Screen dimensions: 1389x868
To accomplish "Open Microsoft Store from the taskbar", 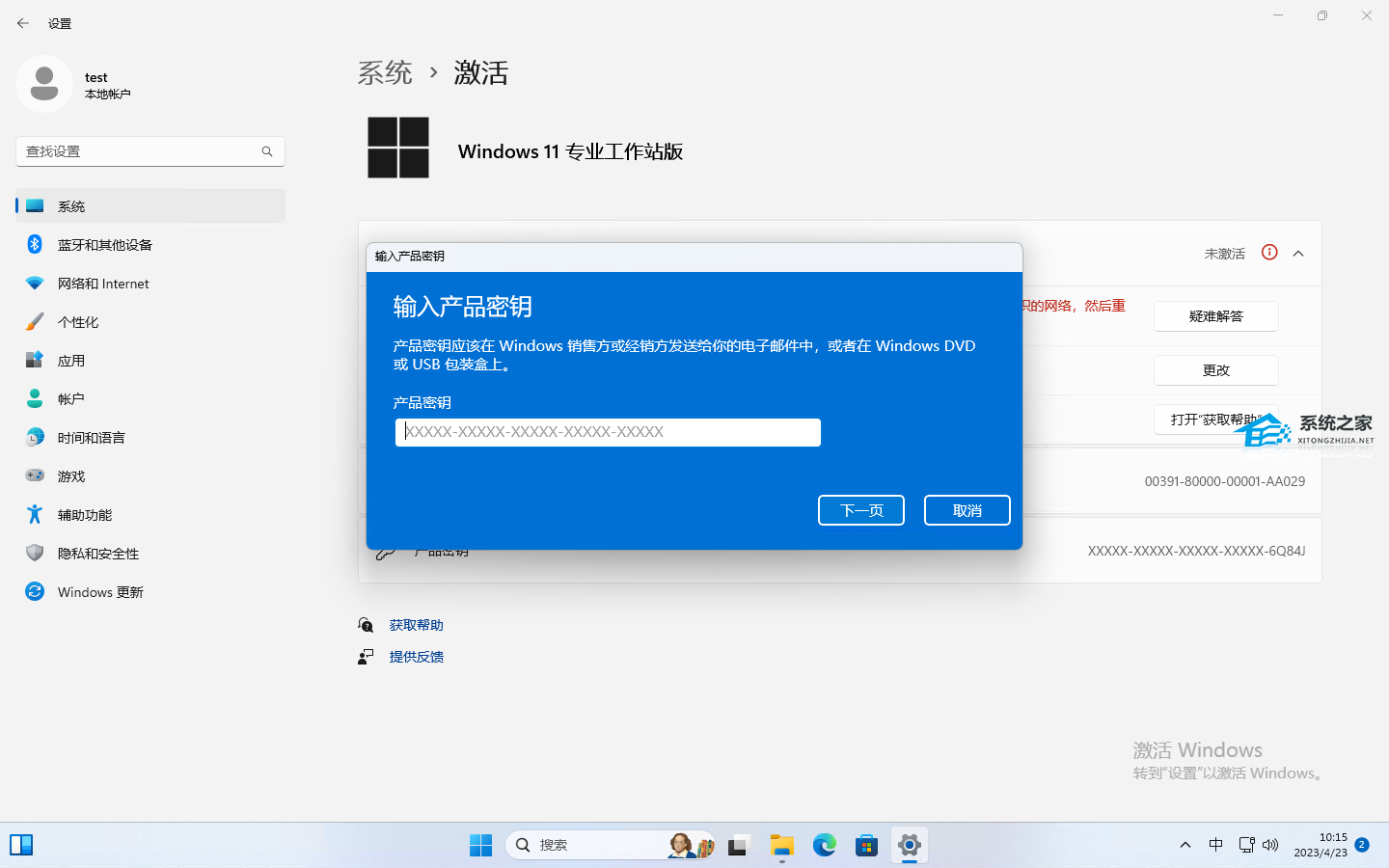I will pos(866,845).
